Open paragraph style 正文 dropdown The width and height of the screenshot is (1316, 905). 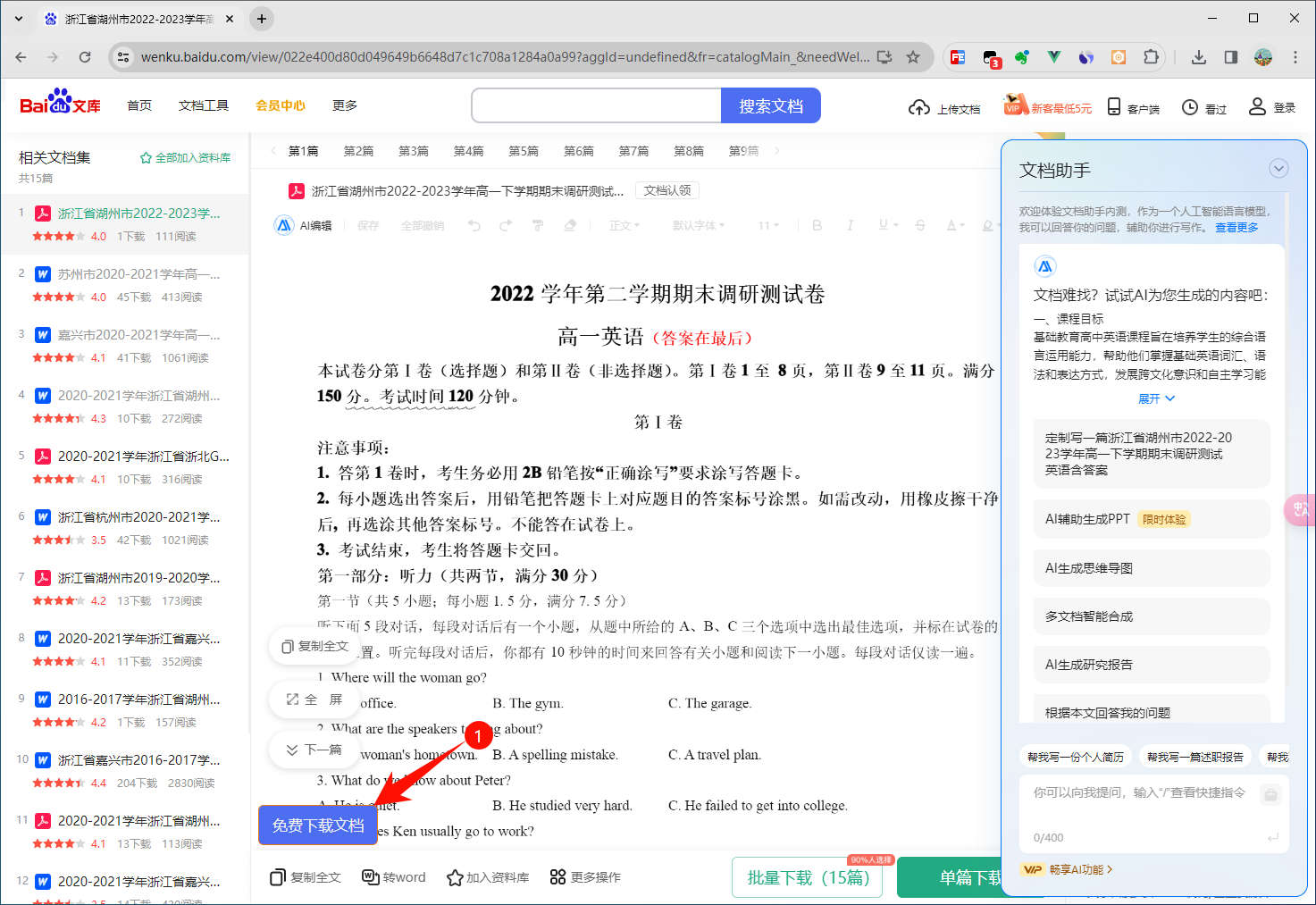(624, 225)
